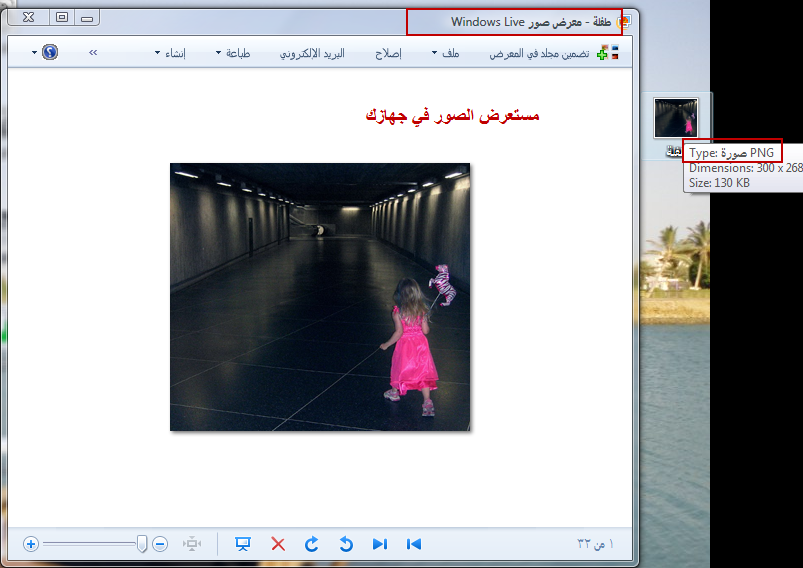This screenshot has width=803, height=568.
Task: Go to the previous photo
Action: coord(413,544)
